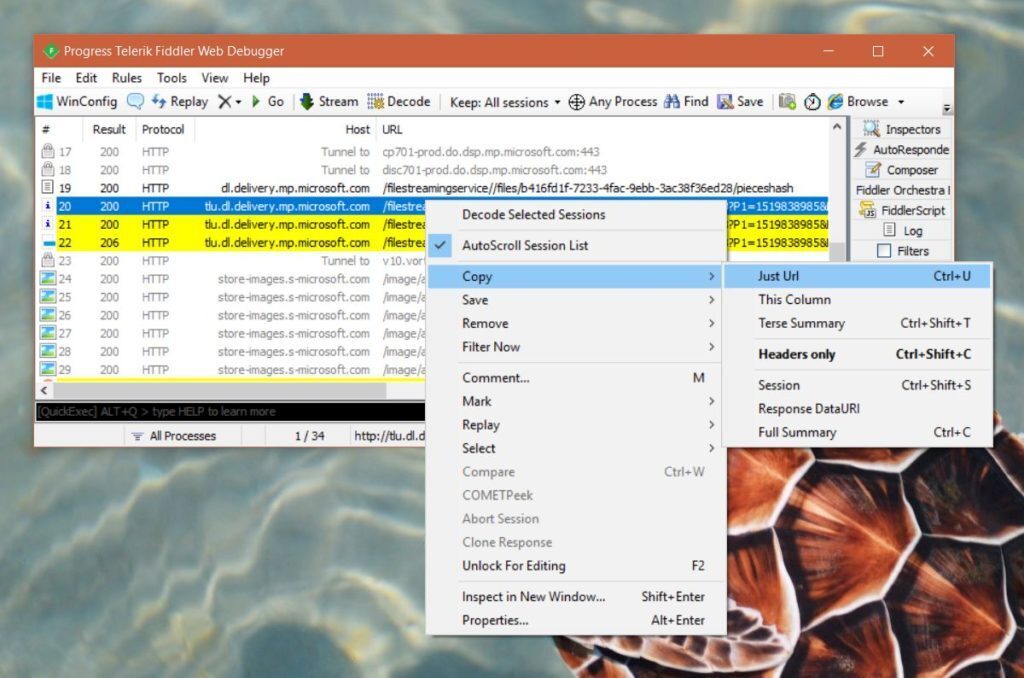The width and height of the screenshot is (1024, 678).
Task: Click the Stream toolbar icon
Action: (x=329, y=101)
